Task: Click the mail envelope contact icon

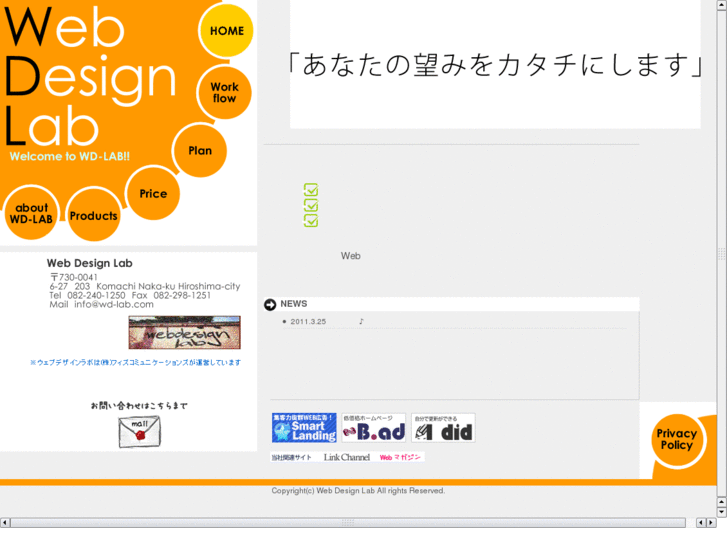Action: click(140, 431)
